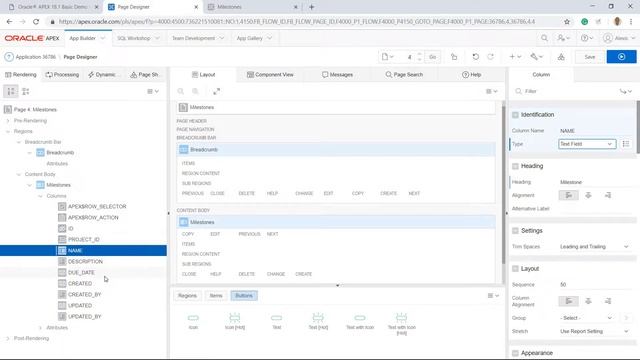The image size is (640, 360).
Task: Switch to the Page Search tab
Action: (404, 75)
